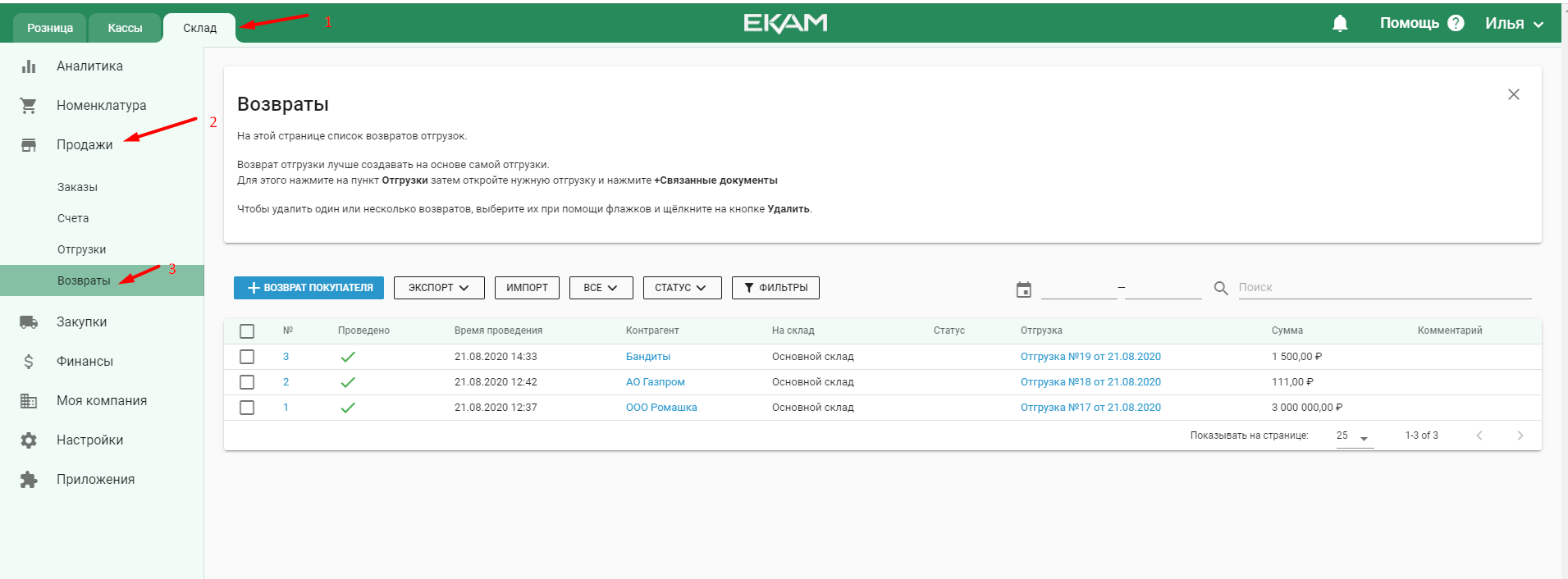Open the Заказы submenu item
Screen dimensions: 1568x579
coord(77,187)
